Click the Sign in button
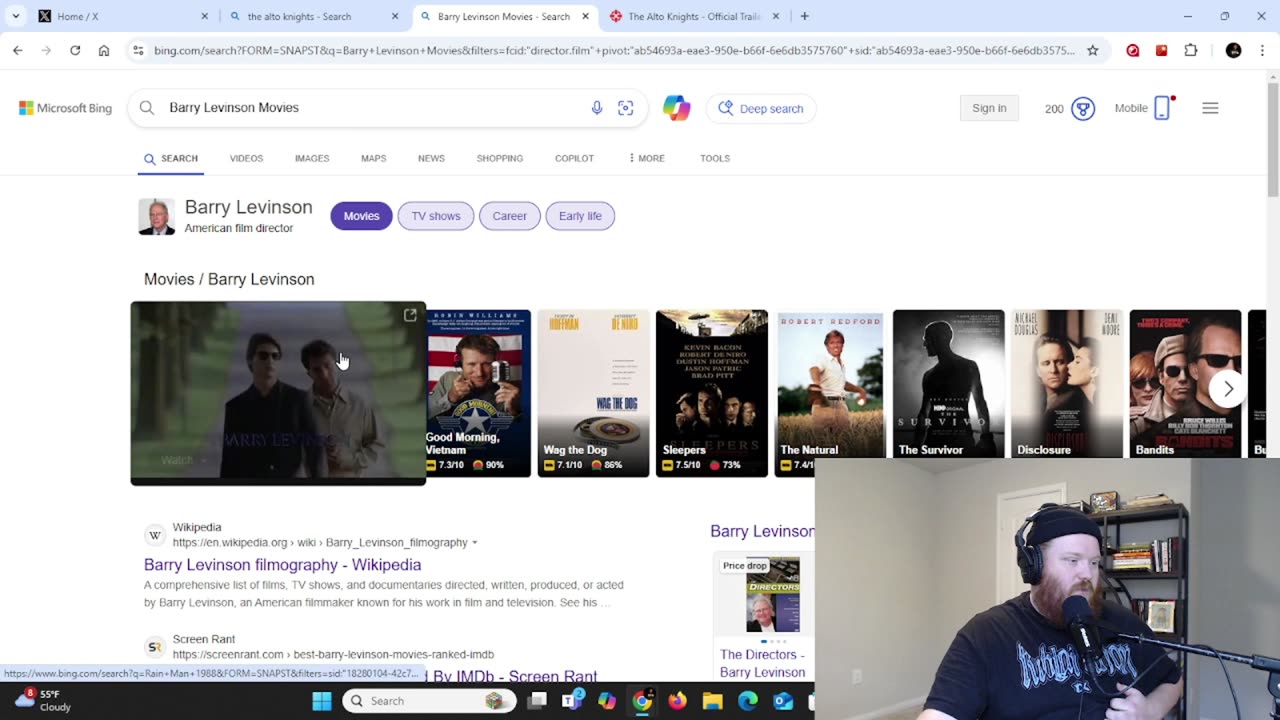Screen dimensions: 1280x720 tap(989, 108)
